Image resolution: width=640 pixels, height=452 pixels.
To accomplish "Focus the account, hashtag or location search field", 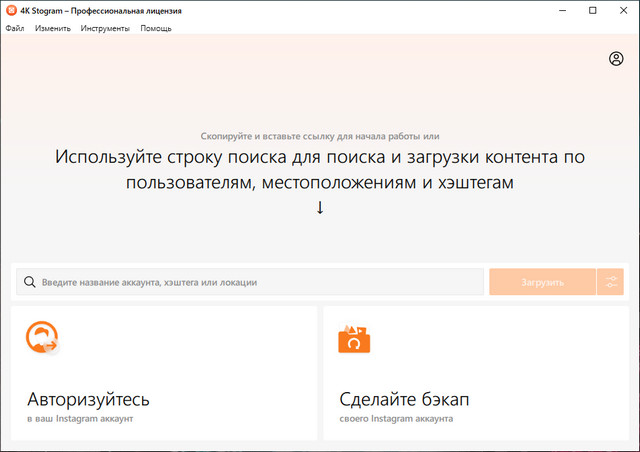I will click(x=250, y=282).
